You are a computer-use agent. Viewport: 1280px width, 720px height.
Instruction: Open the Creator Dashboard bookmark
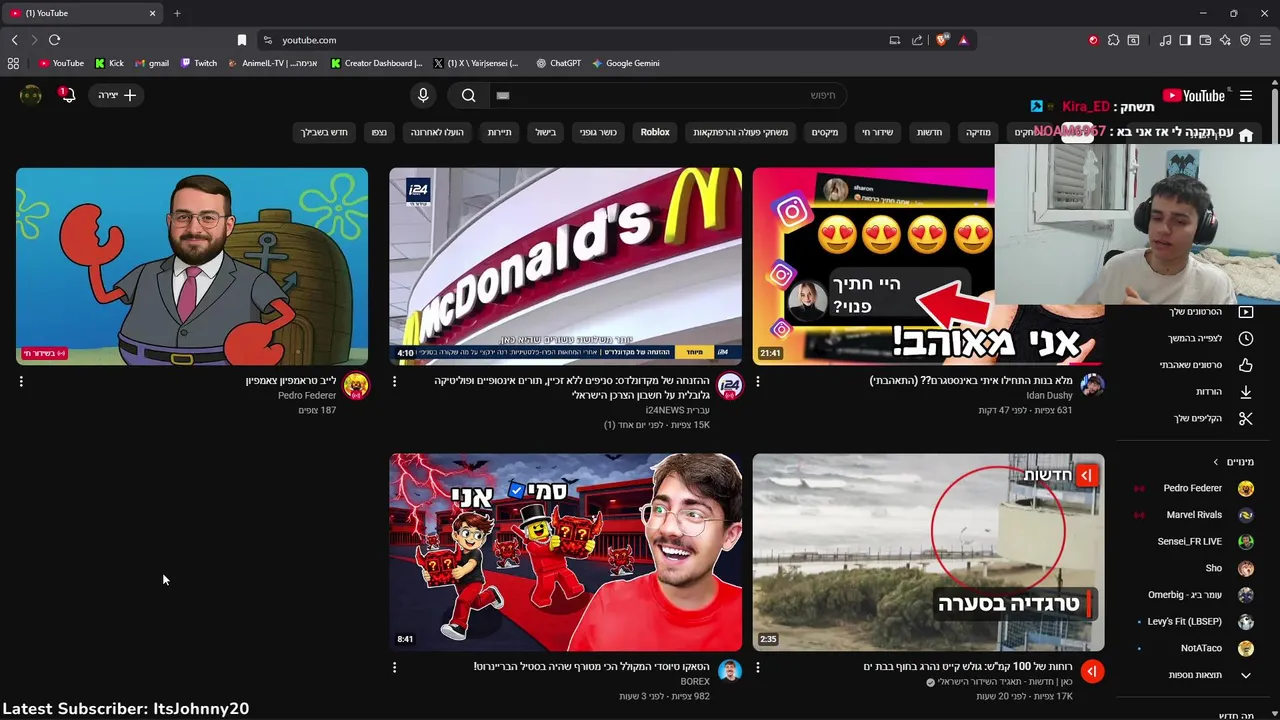(x=377, y=63)
